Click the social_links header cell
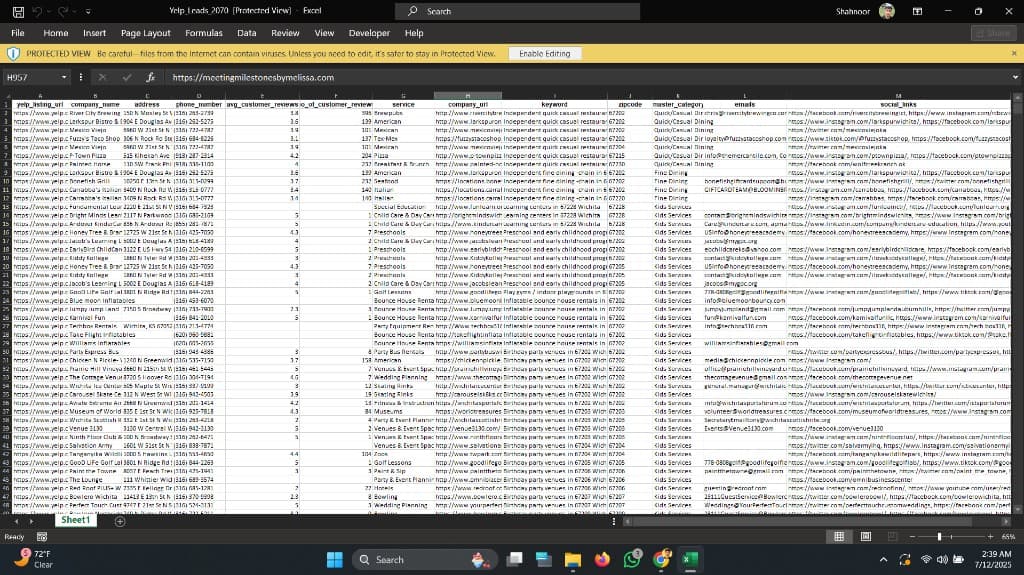This screenshot has width=1024, height=575. [898, 104]
